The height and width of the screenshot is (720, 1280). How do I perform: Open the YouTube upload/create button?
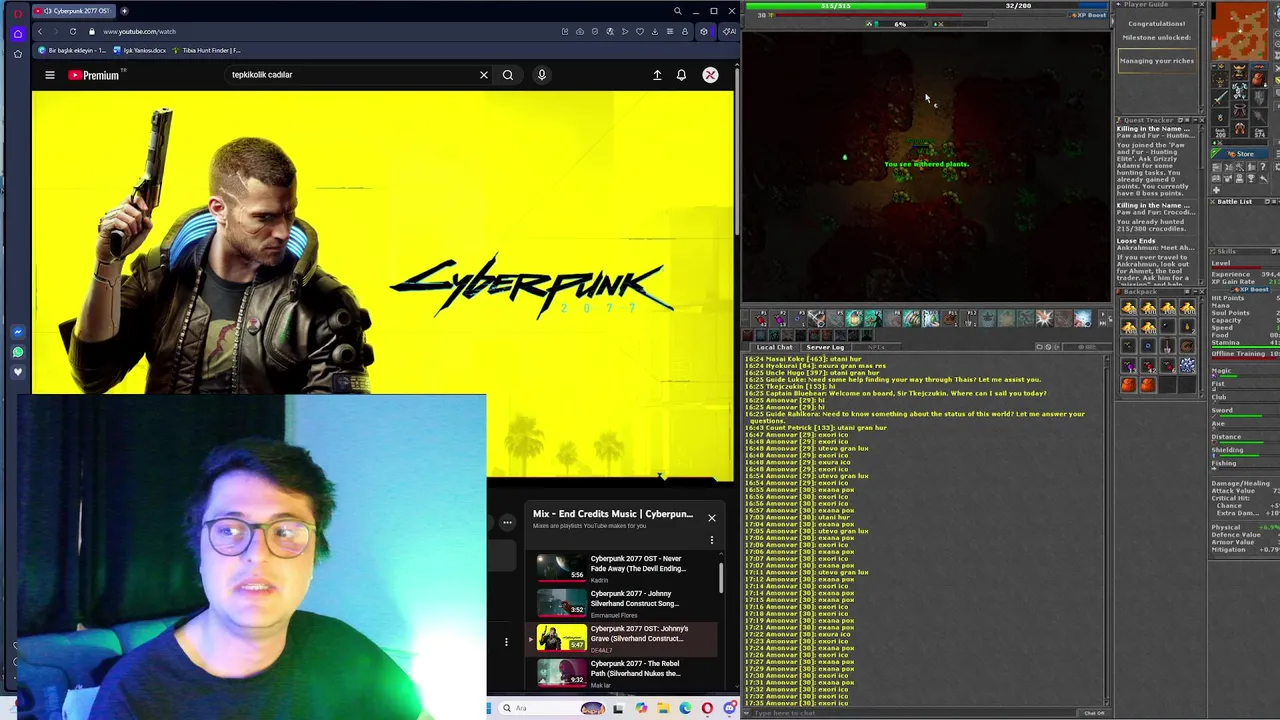pos(657,75)
